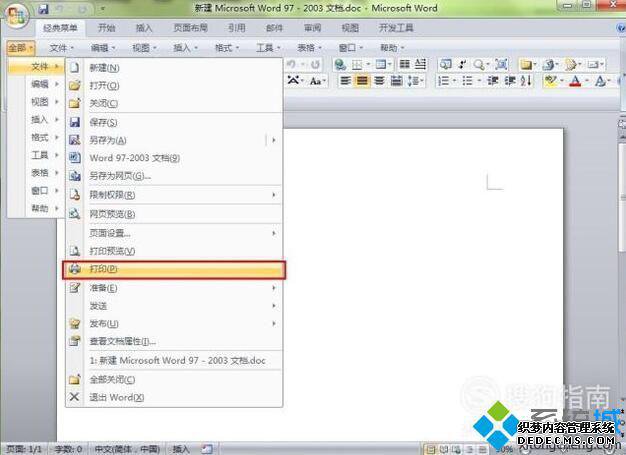Switch to outline view in the status bar
626x455 pixels.
(470, 449)
